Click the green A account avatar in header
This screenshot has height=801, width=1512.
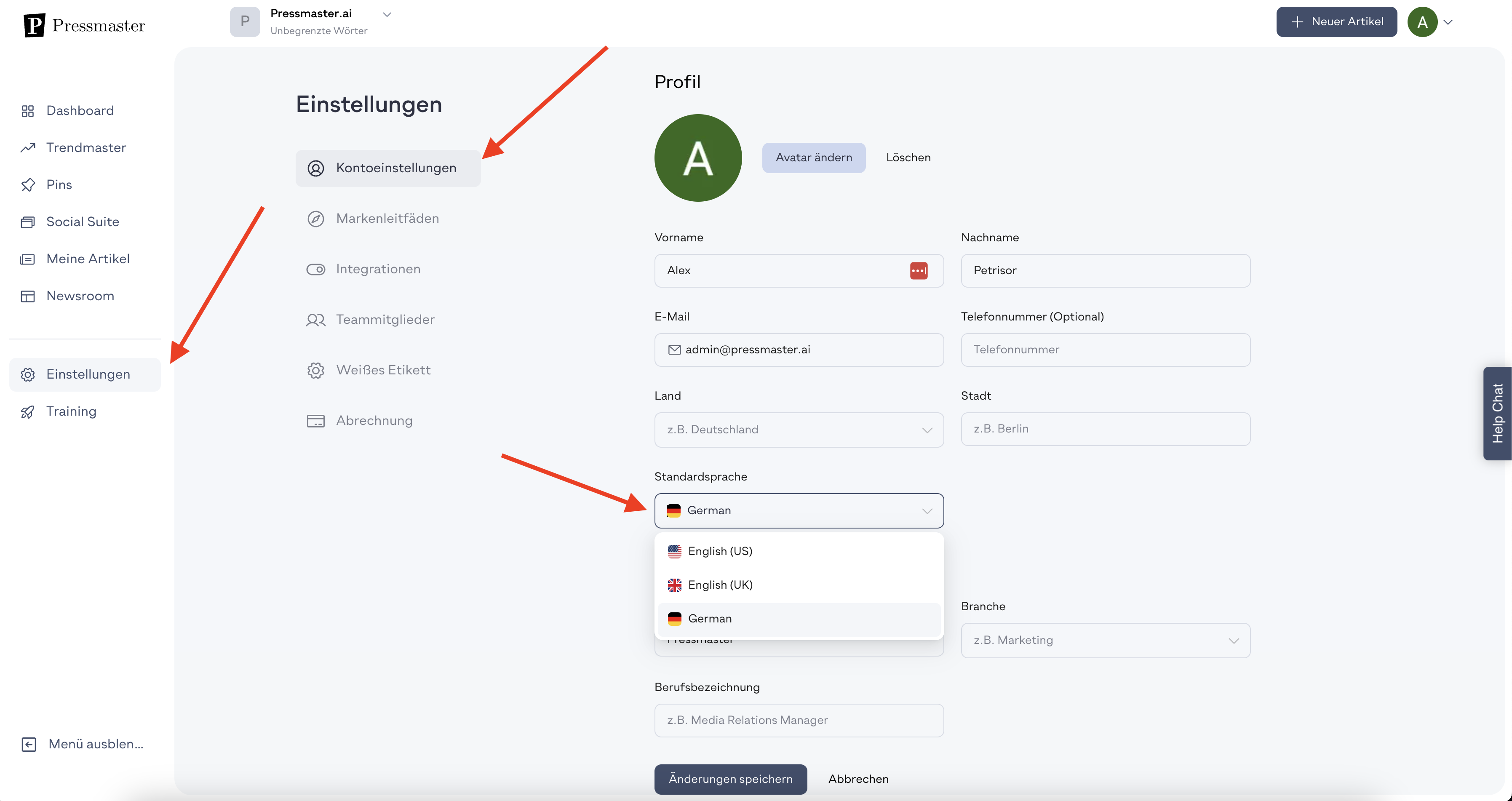pyautogui.click(x=1422, y=22)
